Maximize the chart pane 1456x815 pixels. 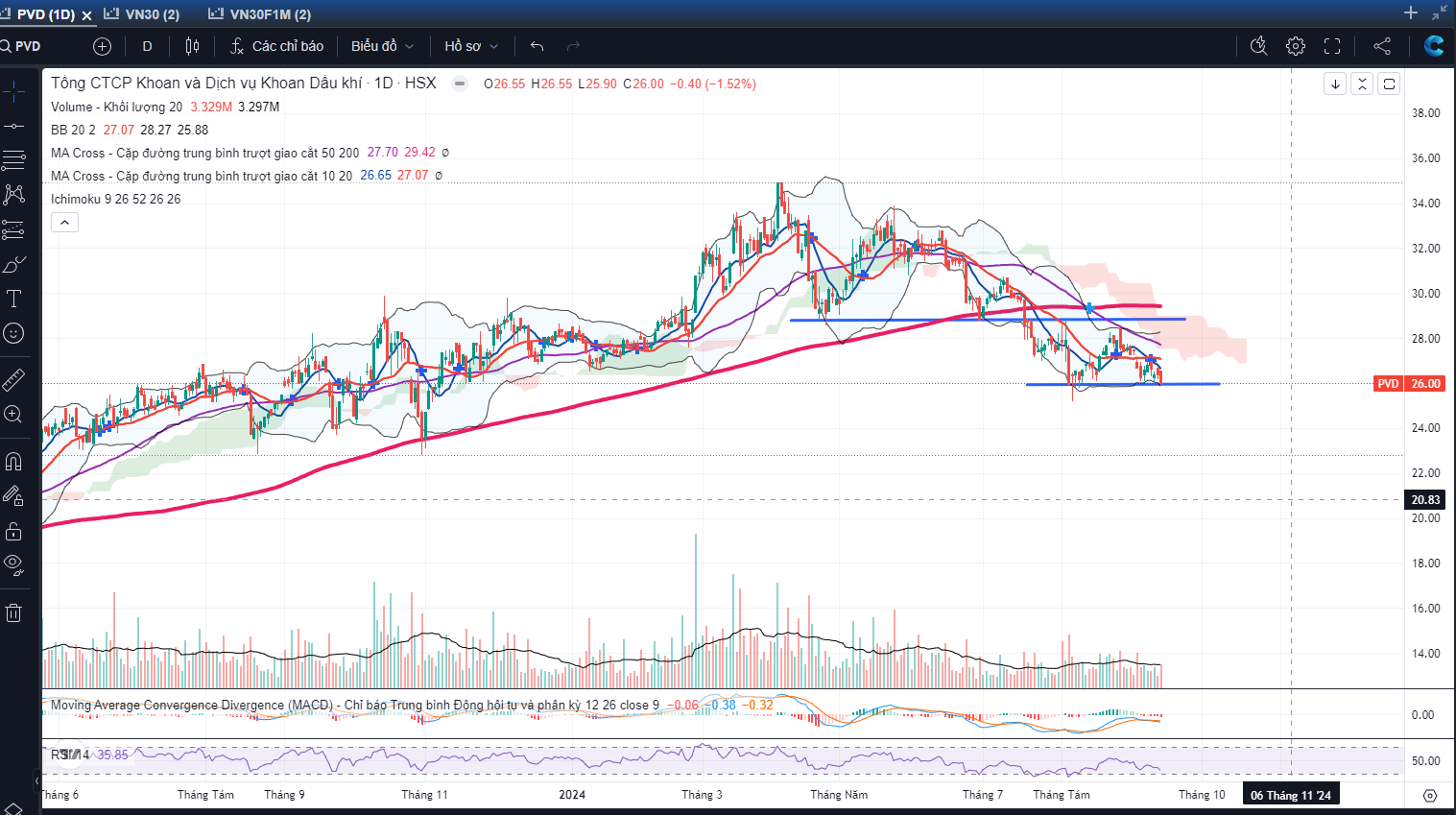coord(1389,84)
